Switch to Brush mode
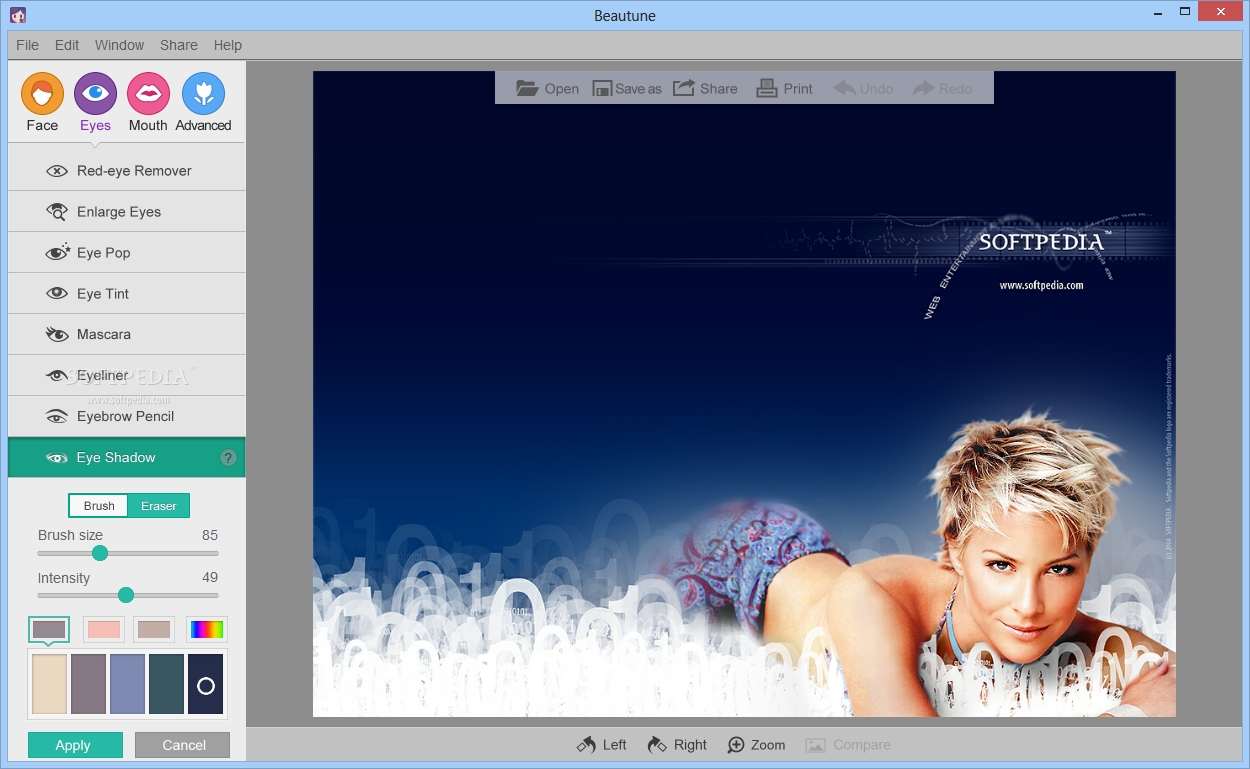1250x769 pixels. coord(99,506)
